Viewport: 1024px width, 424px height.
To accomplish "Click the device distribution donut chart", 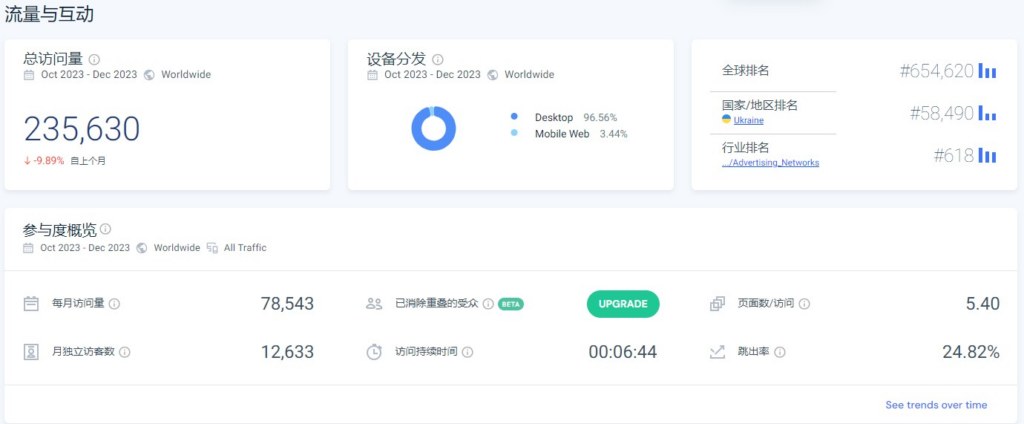I will [434, 129].
